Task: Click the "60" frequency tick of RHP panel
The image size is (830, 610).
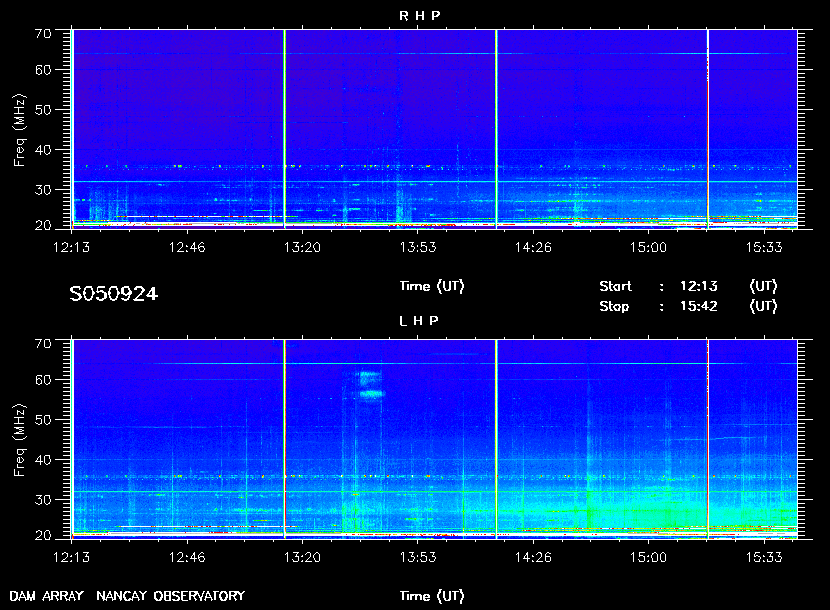Action: (x=43, y=70)
